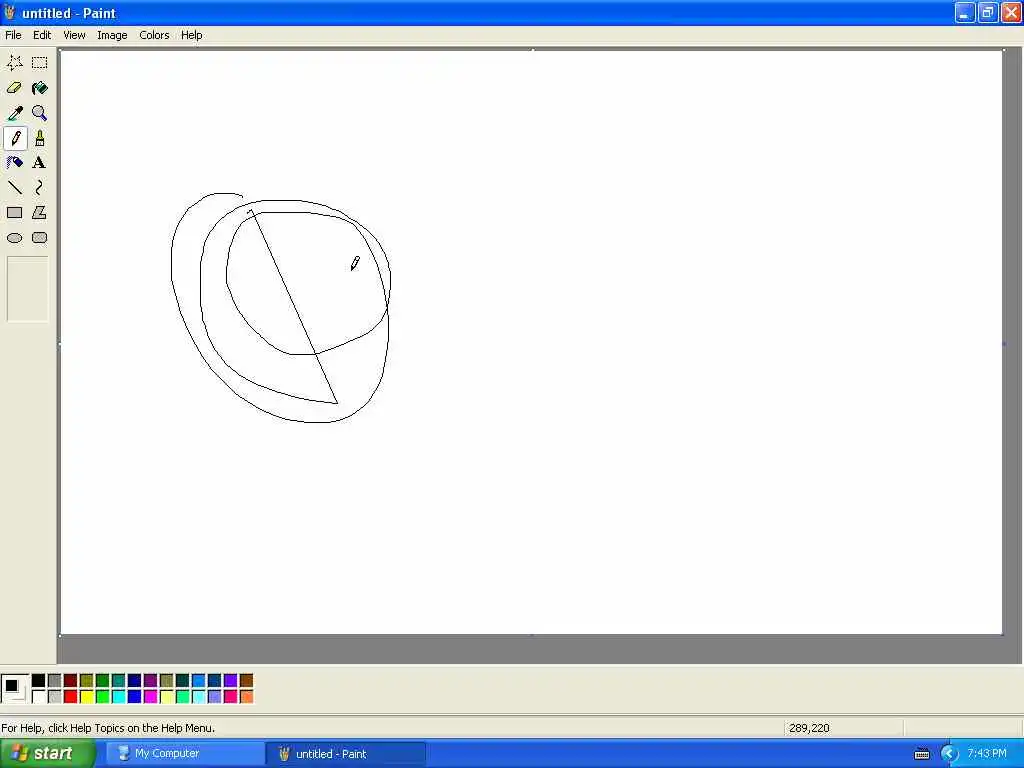
Task: Select the Polygon tool
Action: pos(39,213)
